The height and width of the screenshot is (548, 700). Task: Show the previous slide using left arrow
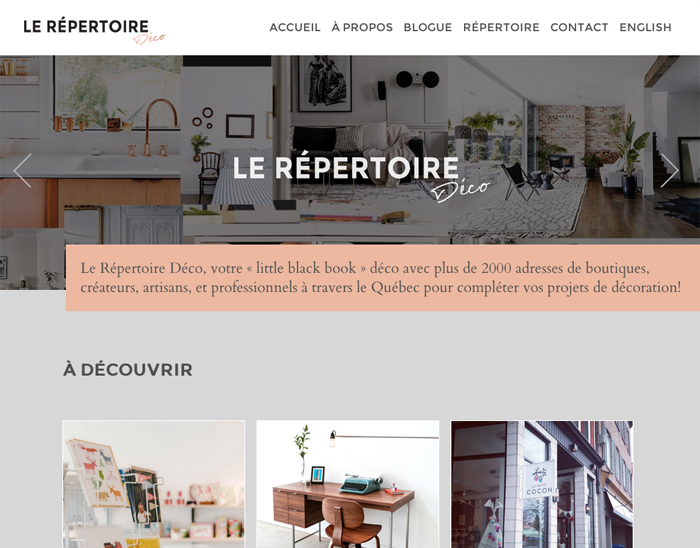point(22,170)
